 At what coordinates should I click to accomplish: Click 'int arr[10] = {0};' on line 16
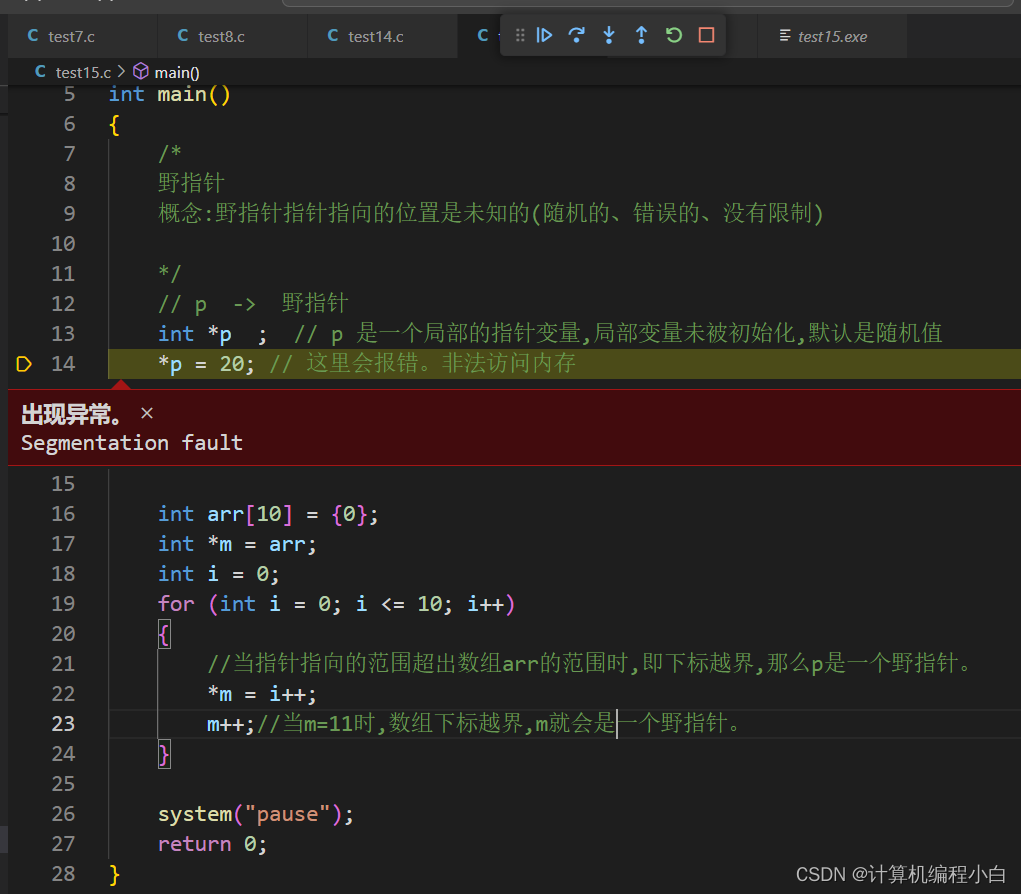click(268, 514)
